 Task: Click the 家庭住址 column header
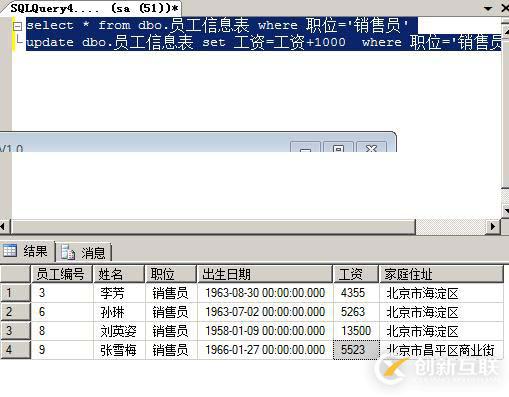coord(441,274)
